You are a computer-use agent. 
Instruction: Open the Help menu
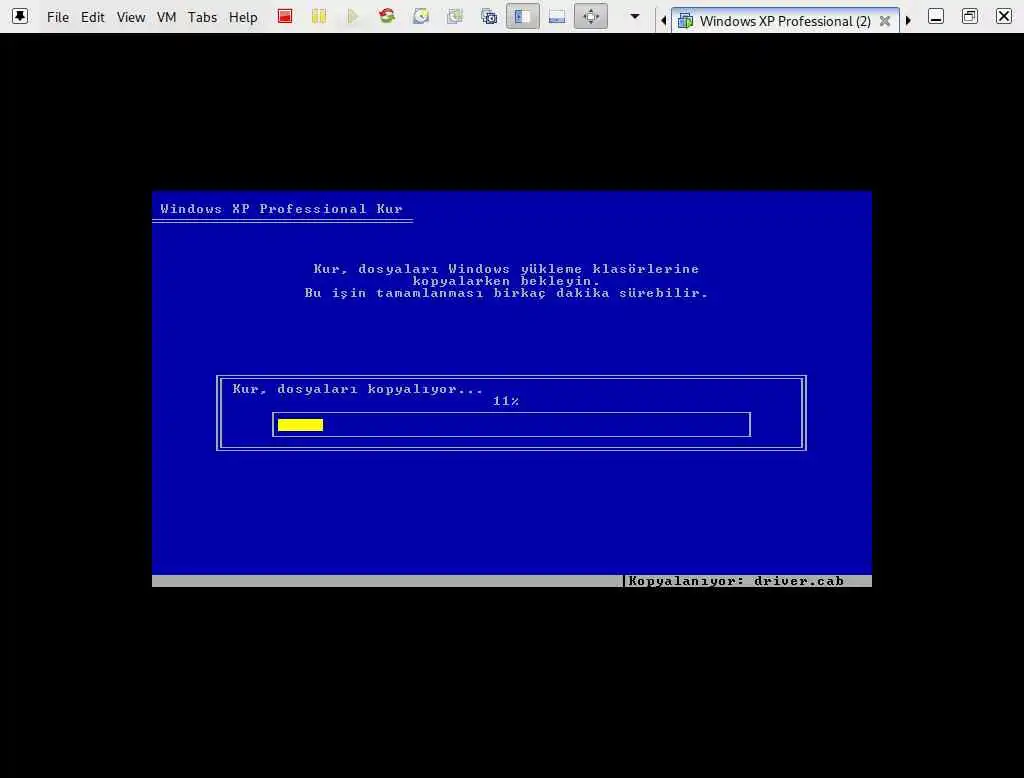(243, 17)
